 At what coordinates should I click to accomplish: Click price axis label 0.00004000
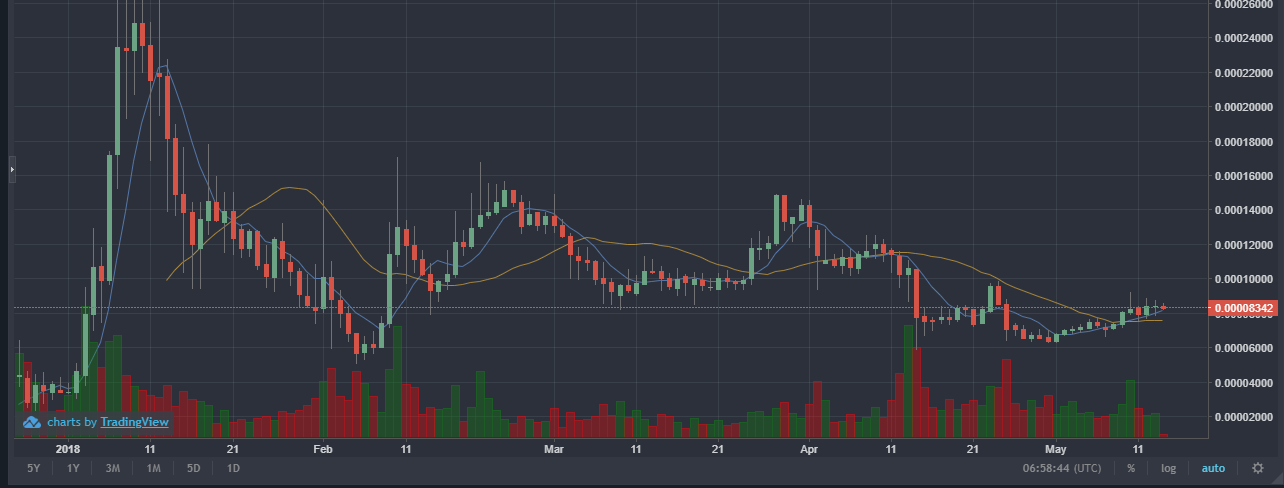[1242, 382]
